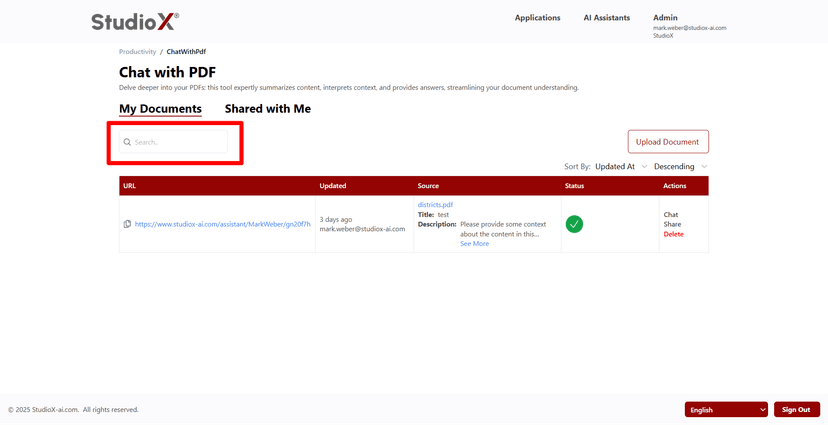
Task: Click the Updated column header
Action: 333,186
